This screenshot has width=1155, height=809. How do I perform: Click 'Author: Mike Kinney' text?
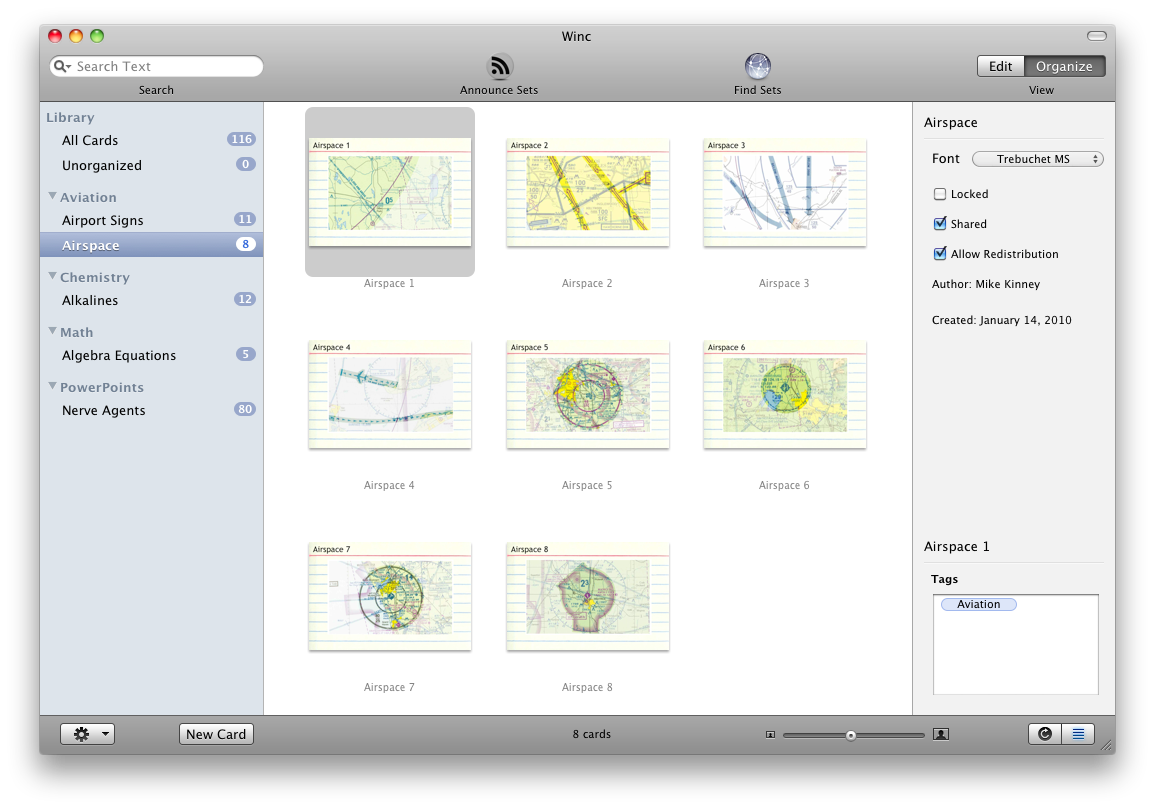(x=986, y=284)
